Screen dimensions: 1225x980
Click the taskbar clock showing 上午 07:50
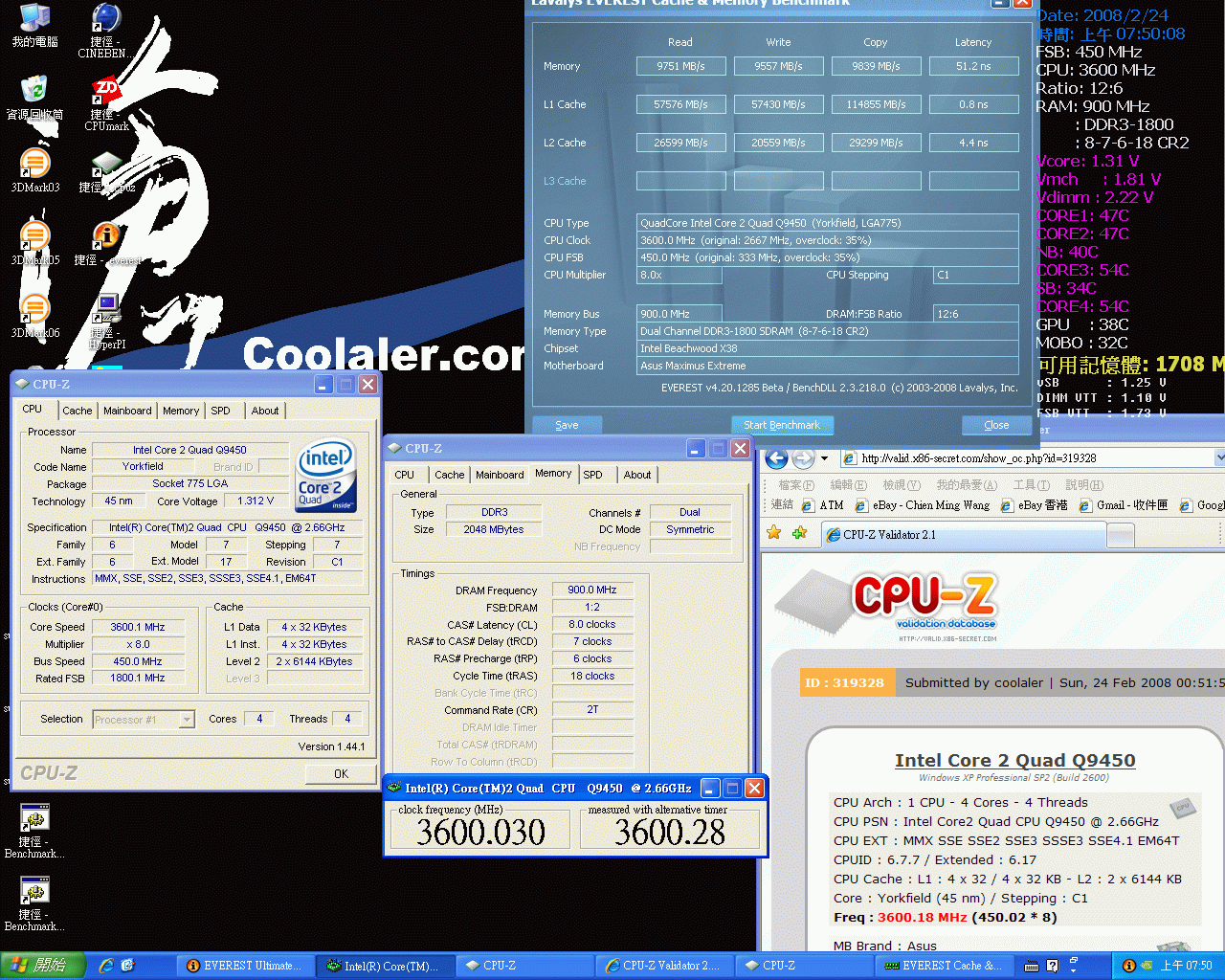click(x=1186, y=966)
